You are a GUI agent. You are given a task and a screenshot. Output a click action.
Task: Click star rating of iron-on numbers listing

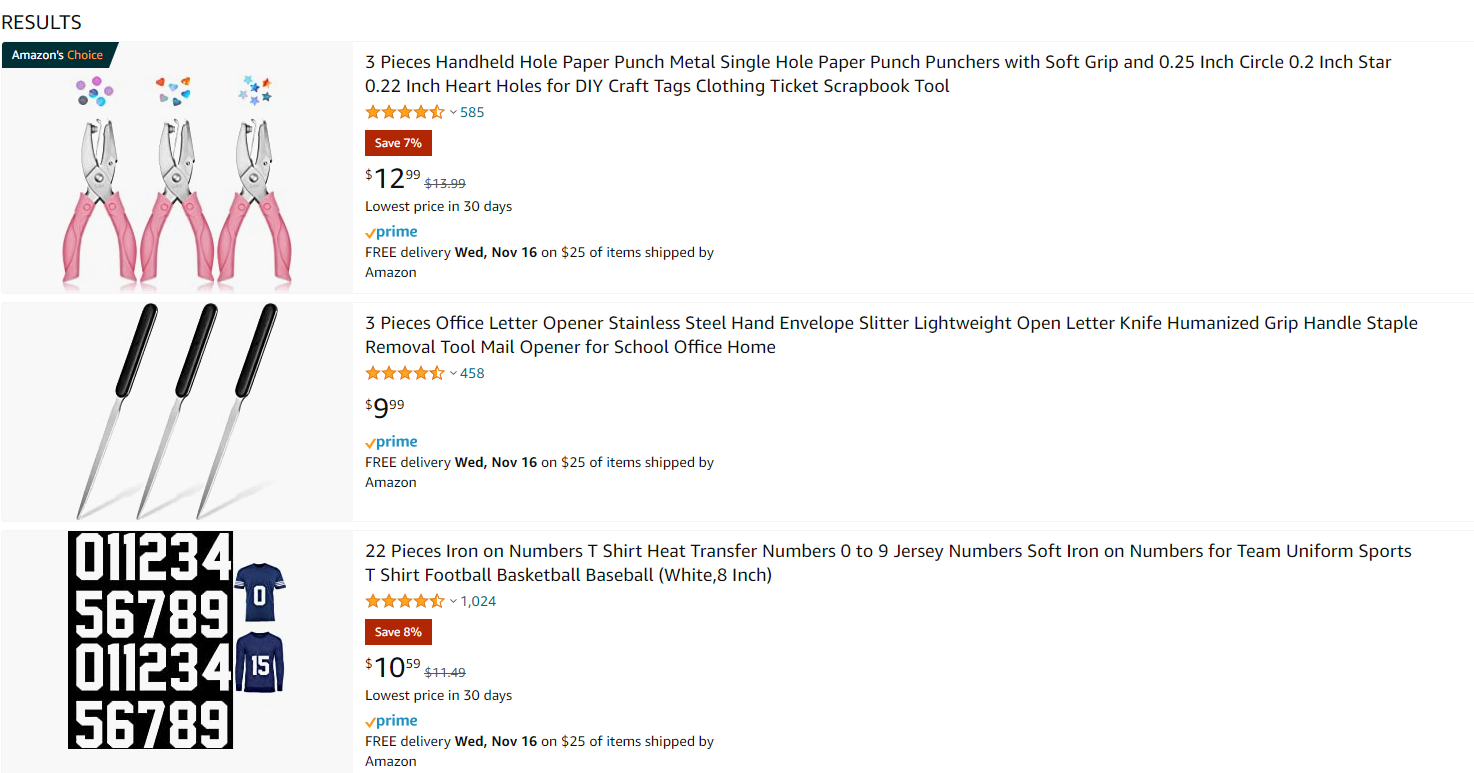(x=405, y=601)
